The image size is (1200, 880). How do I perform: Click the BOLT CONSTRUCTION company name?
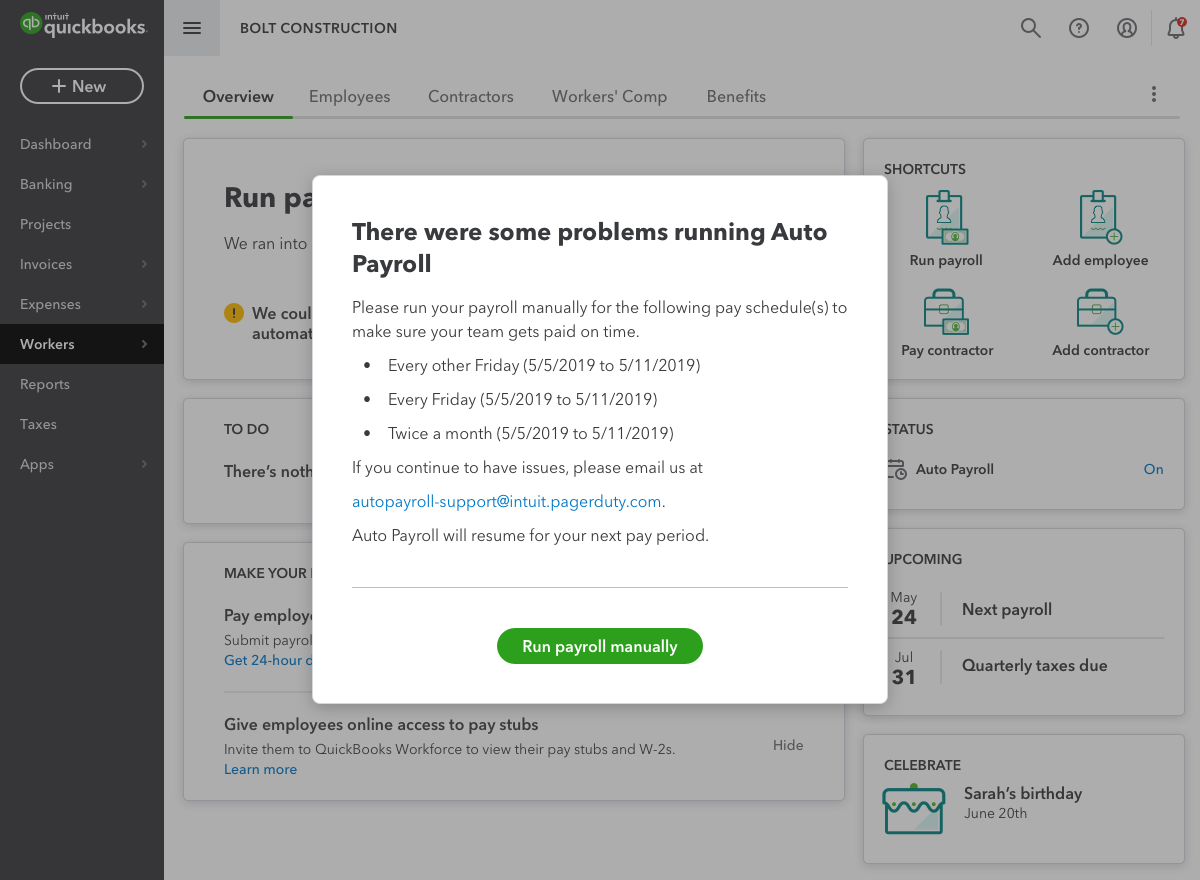[x=318, y=28]
